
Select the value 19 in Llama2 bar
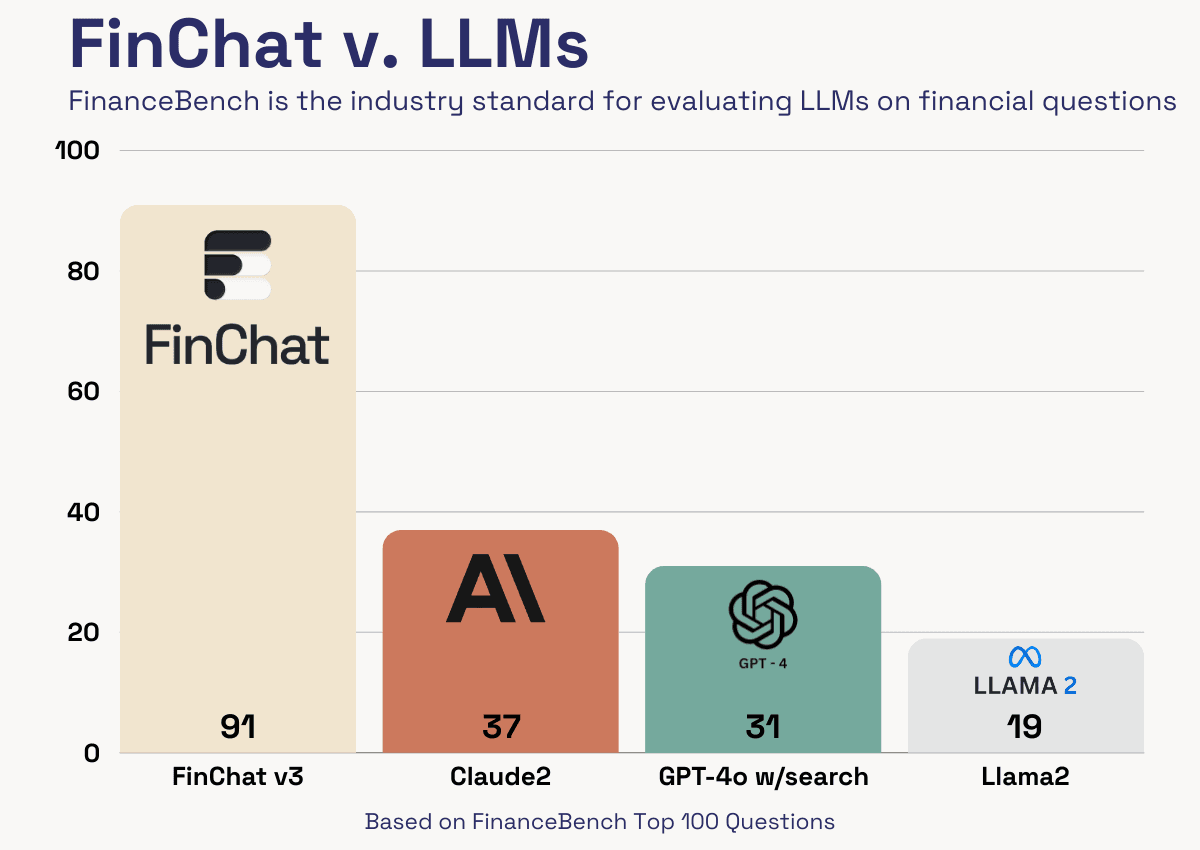[x=1025, y=726]
